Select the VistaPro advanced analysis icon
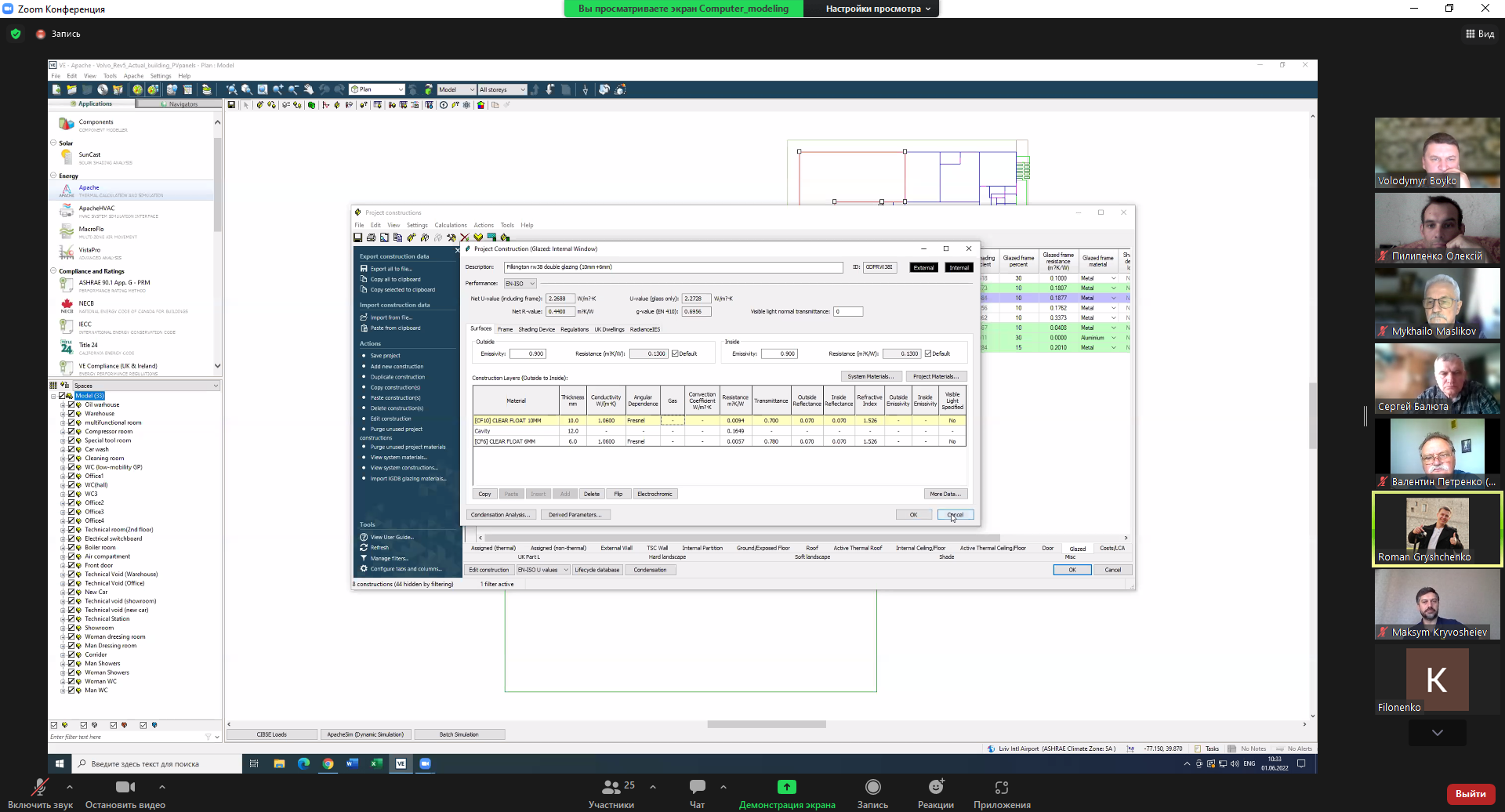This screenshot has height=812, width=1505. (x=67, y=252)
